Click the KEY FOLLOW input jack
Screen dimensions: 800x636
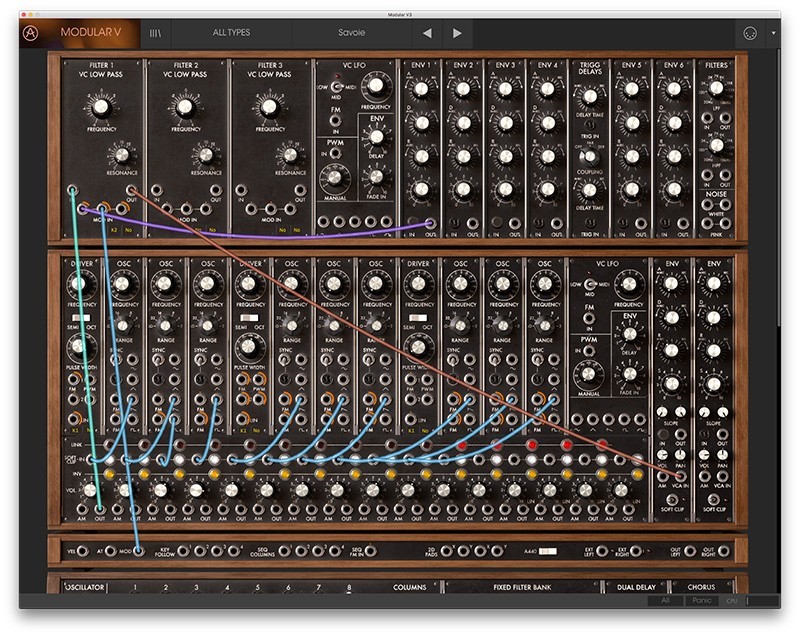(183, 551)
